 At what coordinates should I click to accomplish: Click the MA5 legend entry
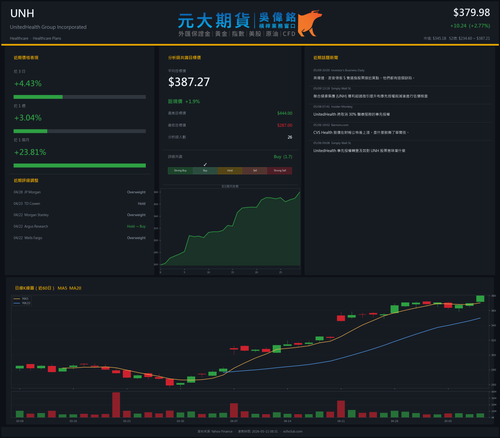pos(21,299)
